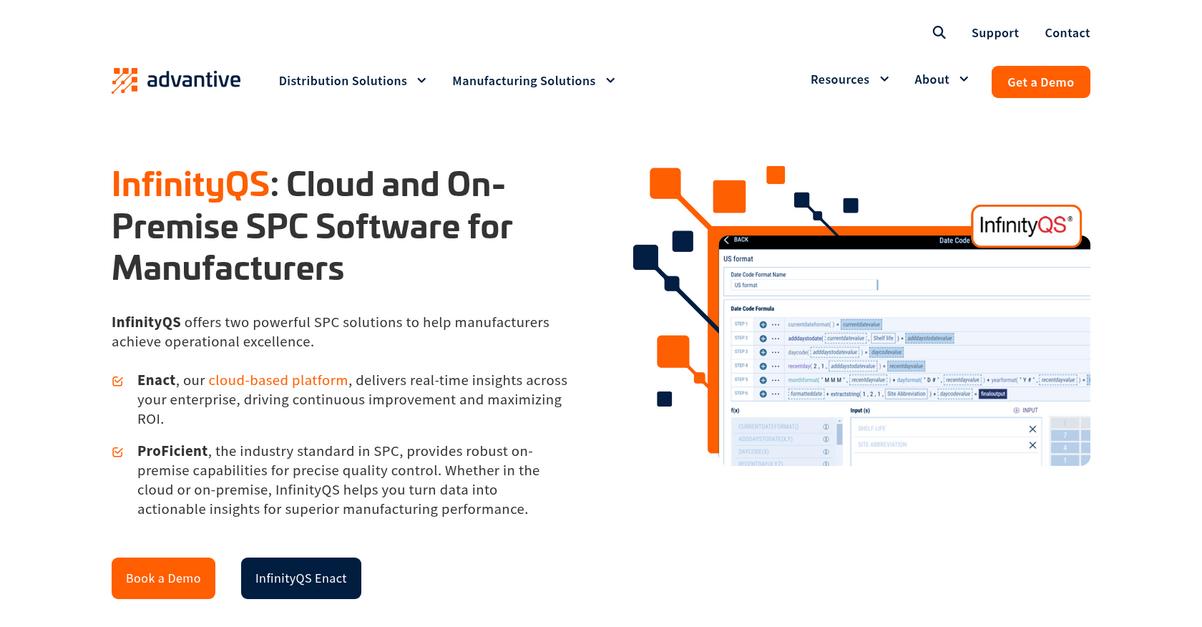Expand the Distribution Solutions menu

(353, 81)
